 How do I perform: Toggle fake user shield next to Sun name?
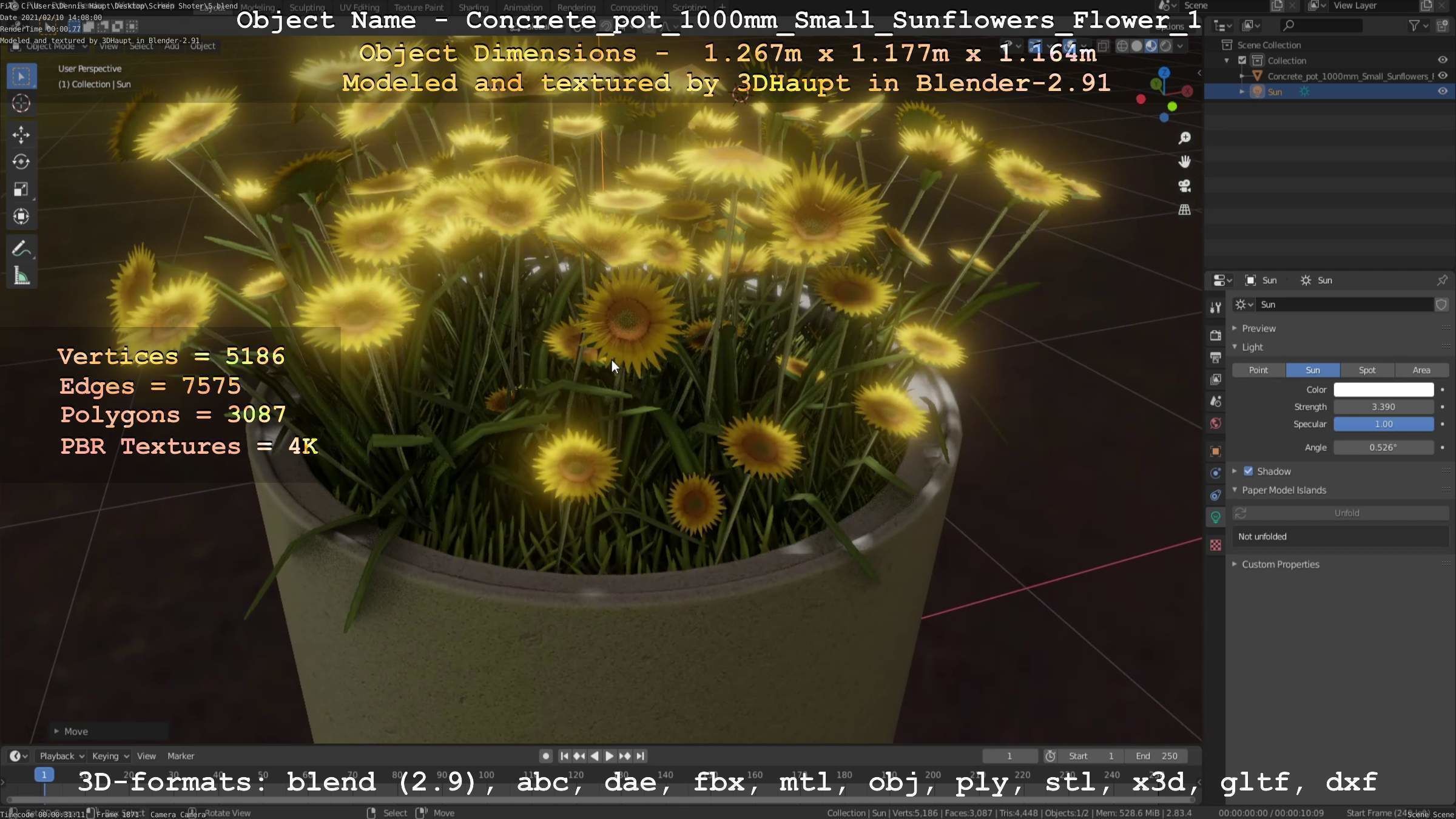1441,305
